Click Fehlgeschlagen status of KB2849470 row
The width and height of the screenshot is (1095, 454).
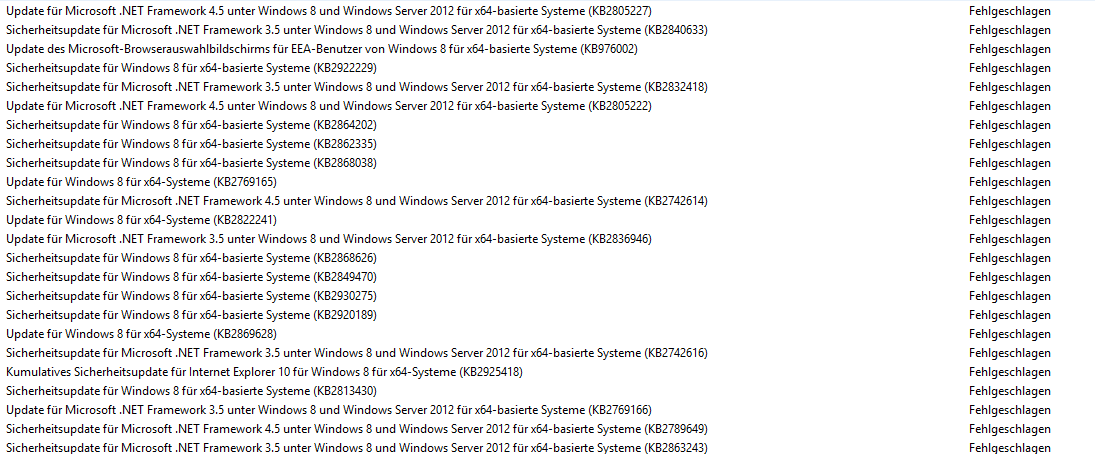click(1009, 277)
